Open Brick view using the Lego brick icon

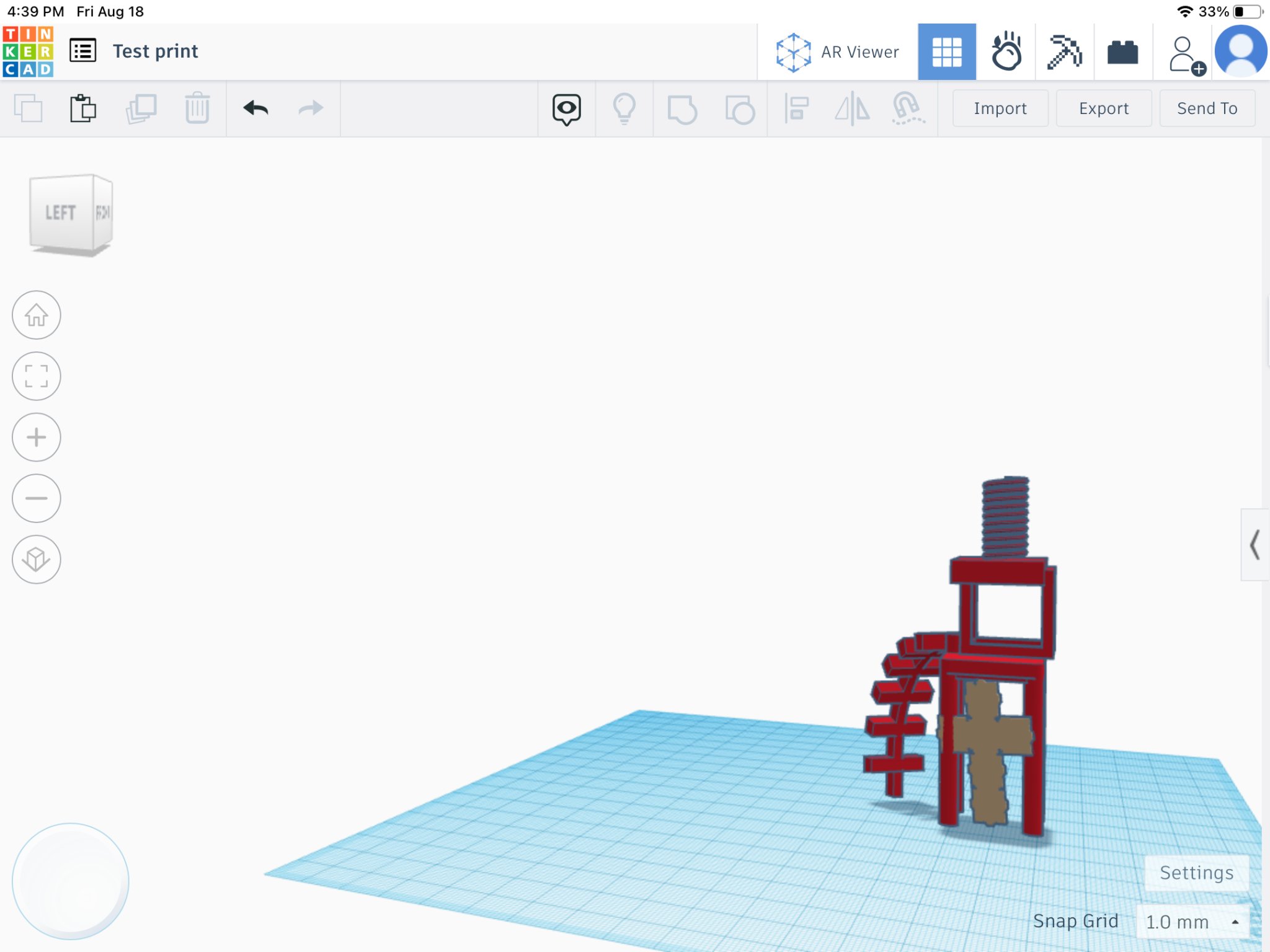(x=1124, y=51)
